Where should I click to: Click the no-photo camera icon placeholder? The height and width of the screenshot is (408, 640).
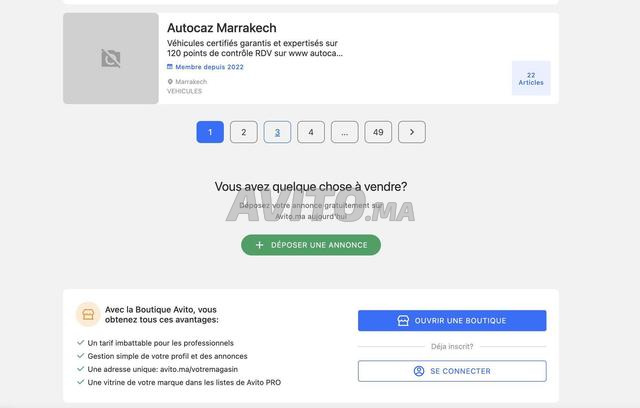(x=111, y=58)
